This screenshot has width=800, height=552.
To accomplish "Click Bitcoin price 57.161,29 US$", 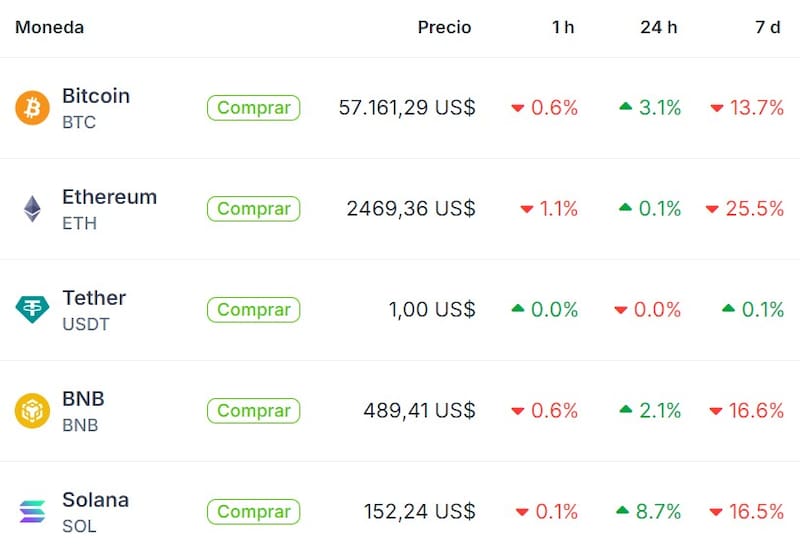I will [407, 108].
